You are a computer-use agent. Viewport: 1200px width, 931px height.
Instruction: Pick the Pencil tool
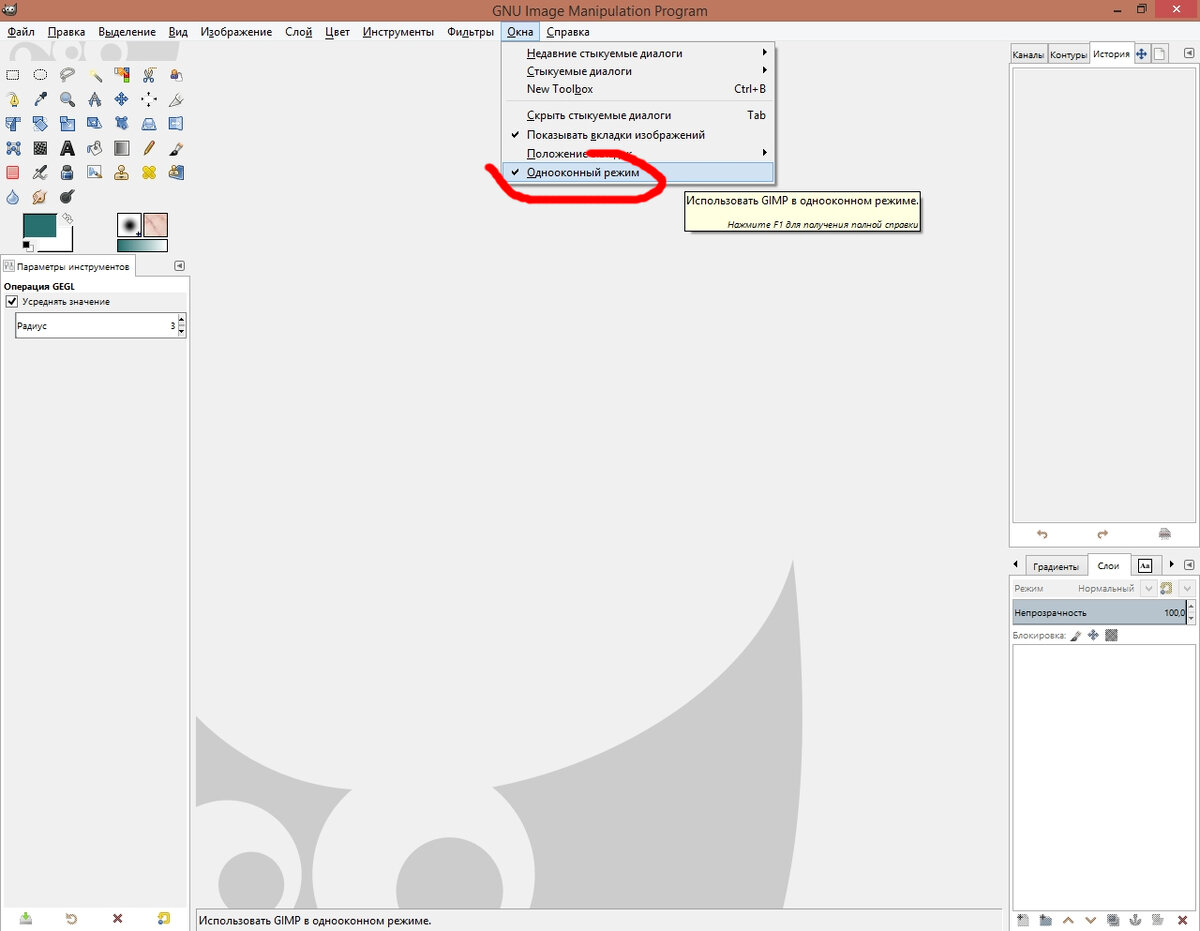coord(148,148)
